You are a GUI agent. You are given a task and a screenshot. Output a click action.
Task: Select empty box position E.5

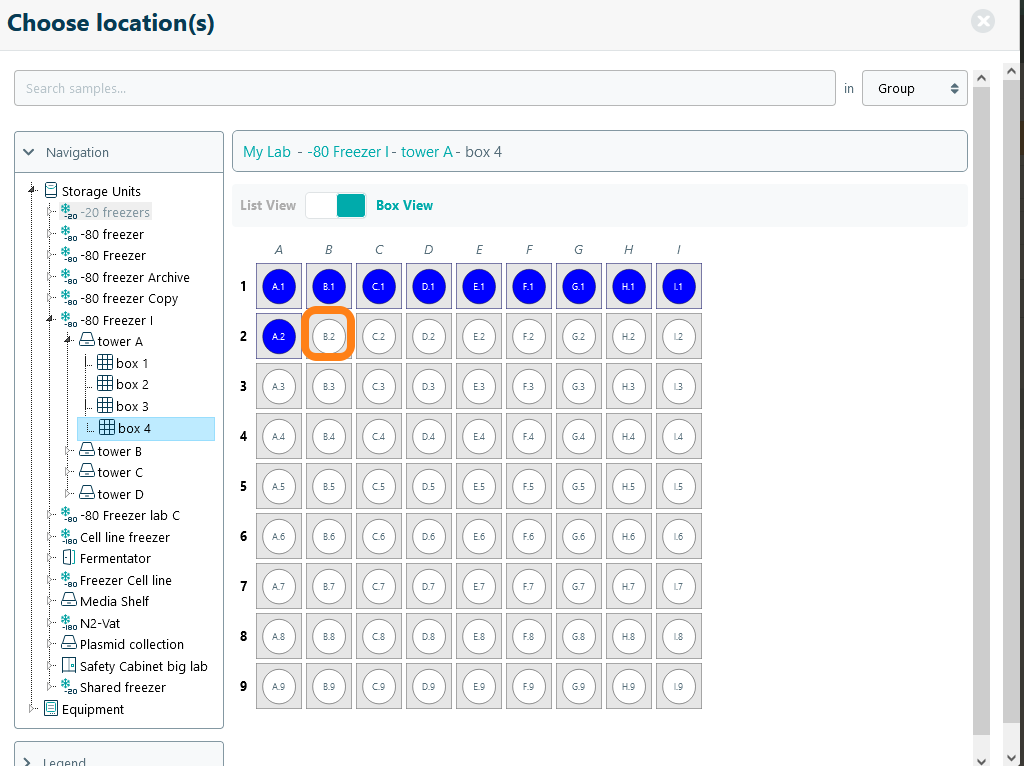479,487
